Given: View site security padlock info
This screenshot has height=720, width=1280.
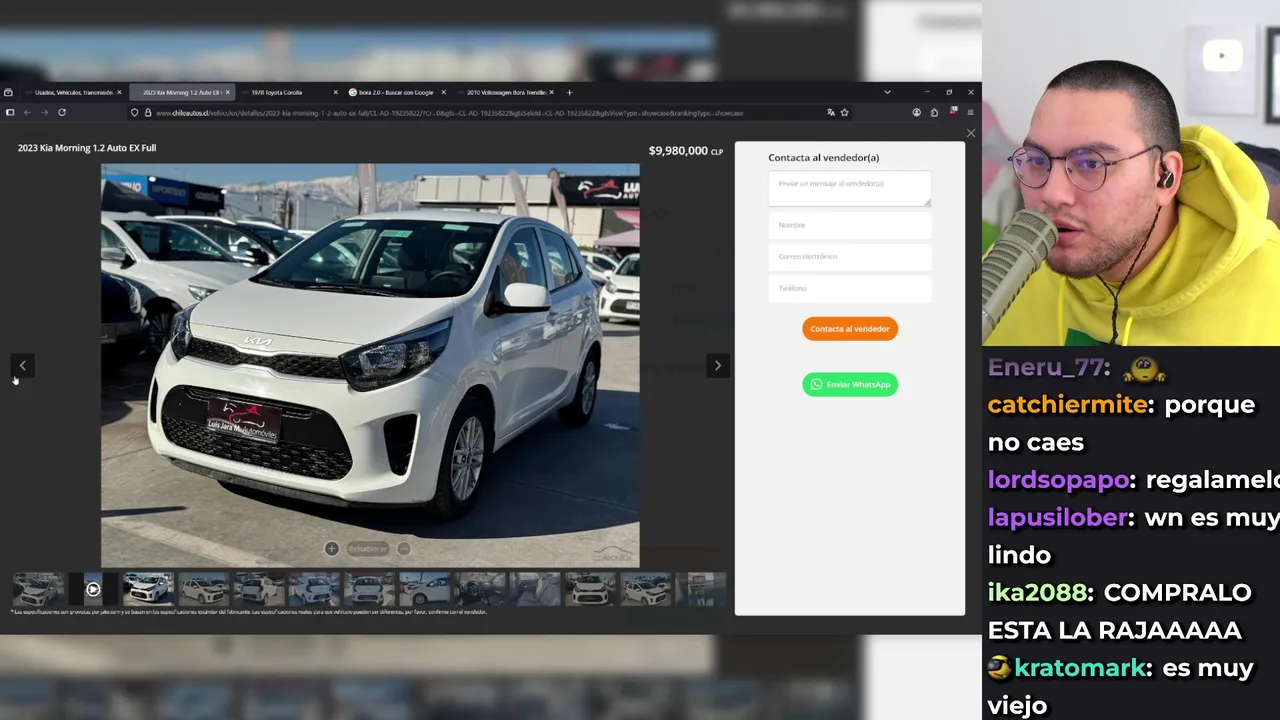Looking at the screenshot, I should (147, 113).
